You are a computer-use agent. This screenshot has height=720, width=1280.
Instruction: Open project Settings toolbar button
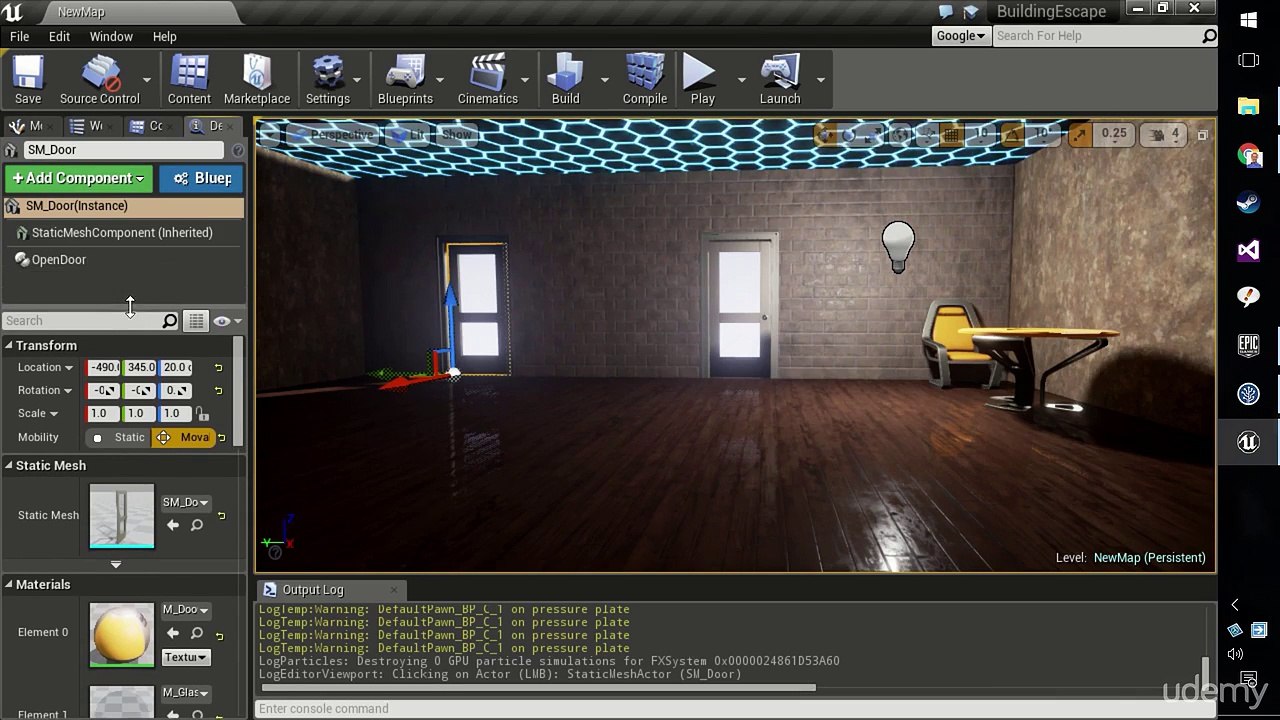pyautogui.click(x=328, y=80)
